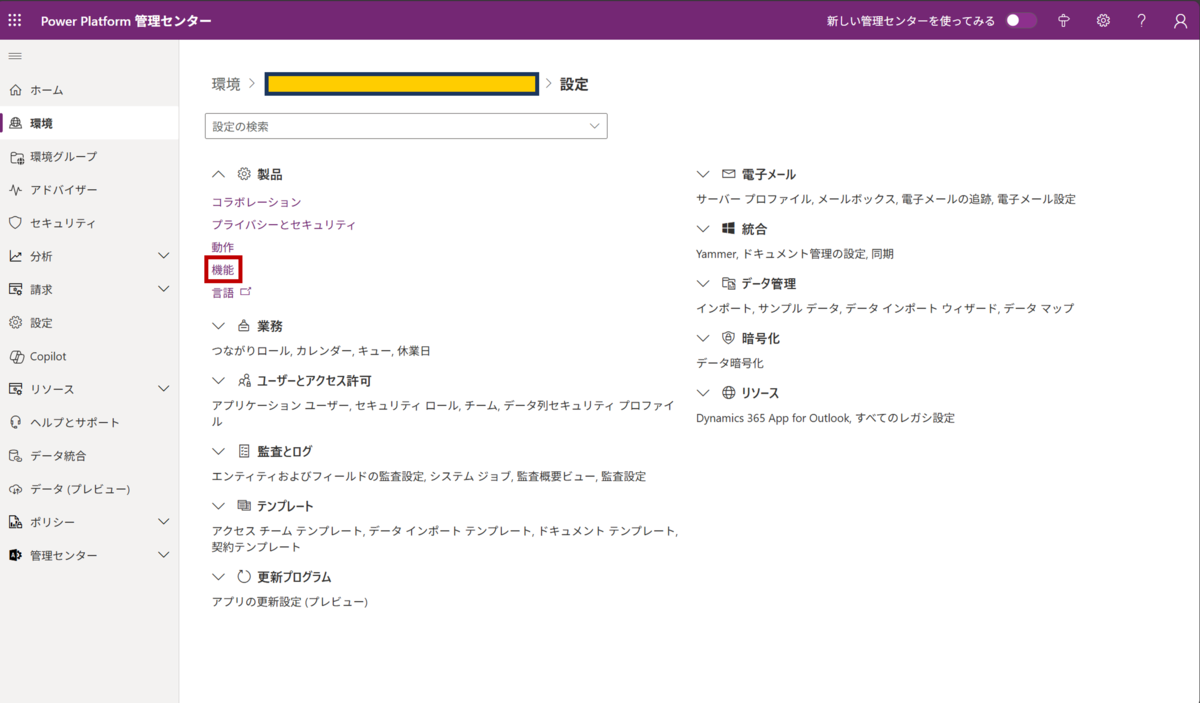Expand the 業務 section chevron

coord(219,326)
